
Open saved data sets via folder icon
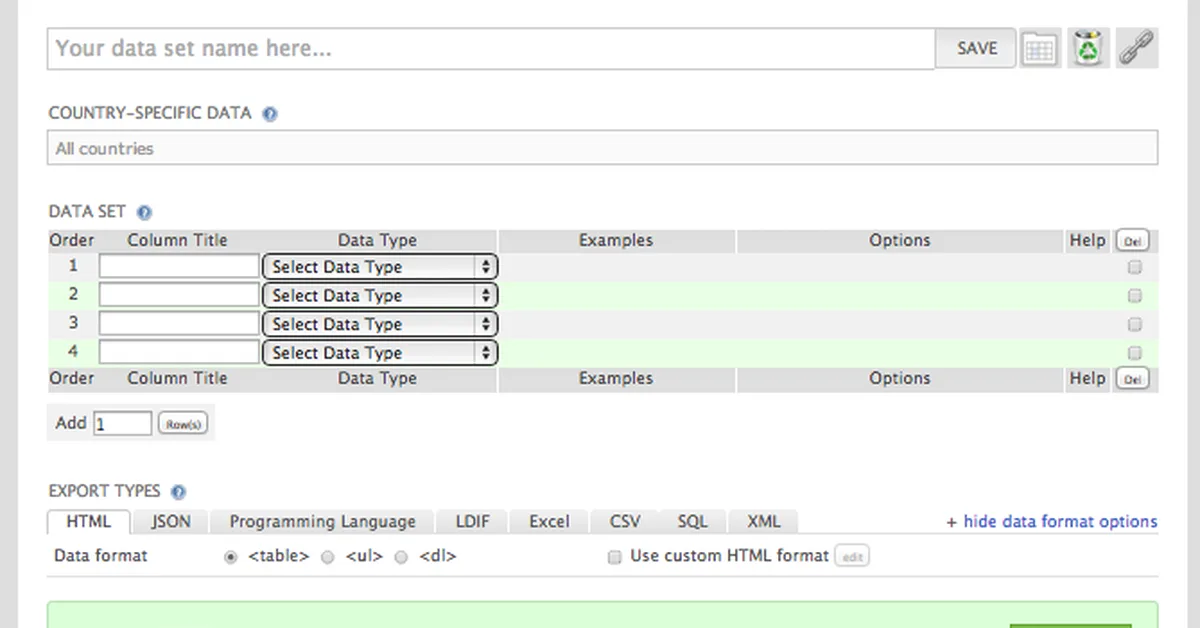pos(1039,47)
